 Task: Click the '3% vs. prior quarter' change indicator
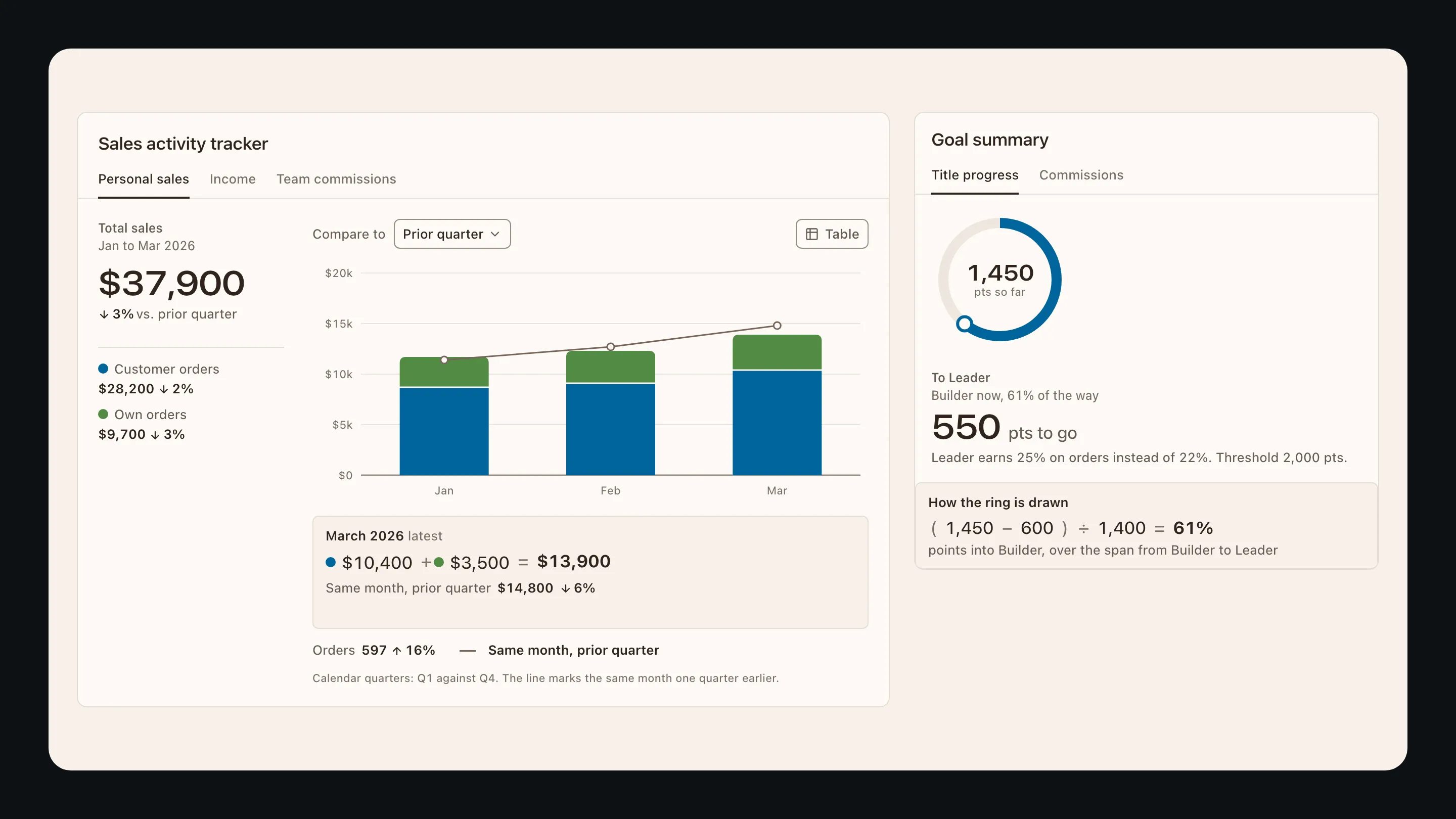click(x=168, y=314)
